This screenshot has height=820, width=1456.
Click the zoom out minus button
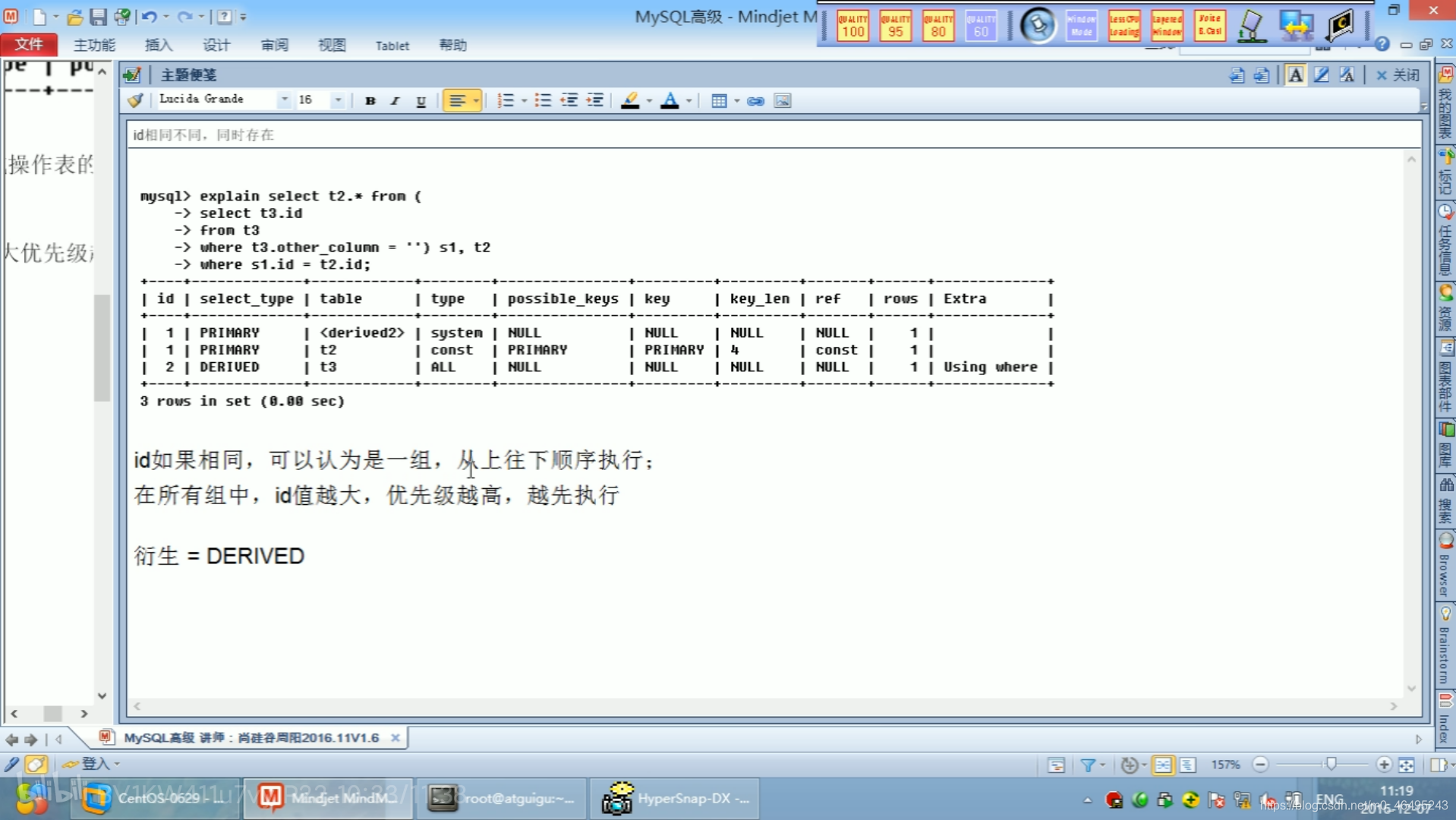tap(1260, 765)
